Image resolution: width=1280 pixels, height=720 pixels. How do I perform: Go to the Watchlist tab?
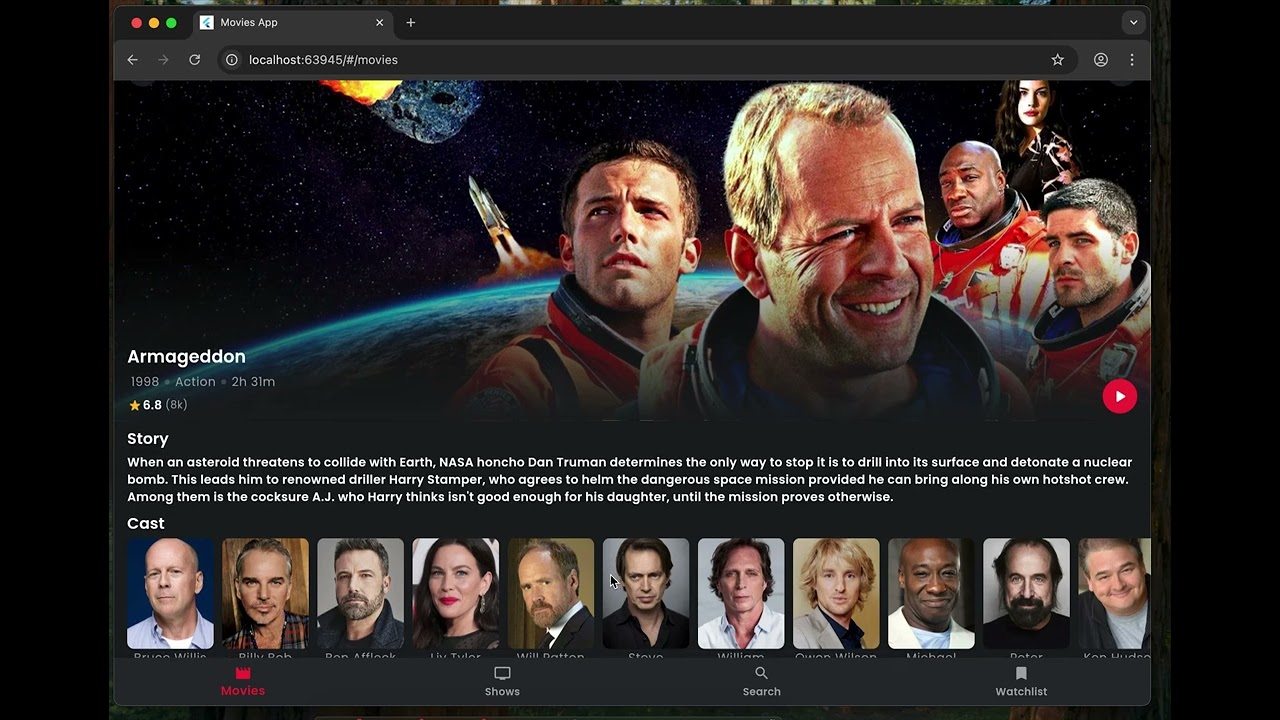coord(1021,681)
